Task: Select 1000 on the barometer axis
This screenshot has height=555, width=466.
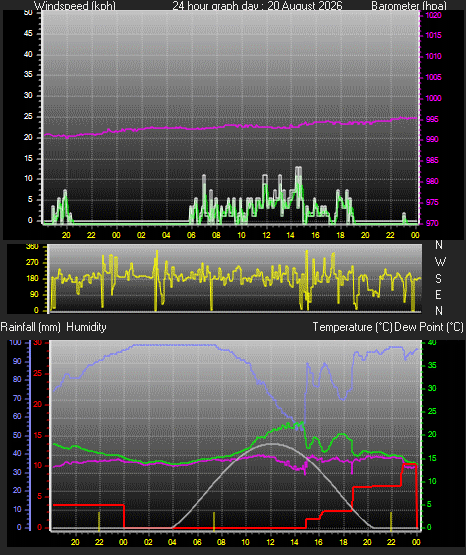Action: (433, 98)
